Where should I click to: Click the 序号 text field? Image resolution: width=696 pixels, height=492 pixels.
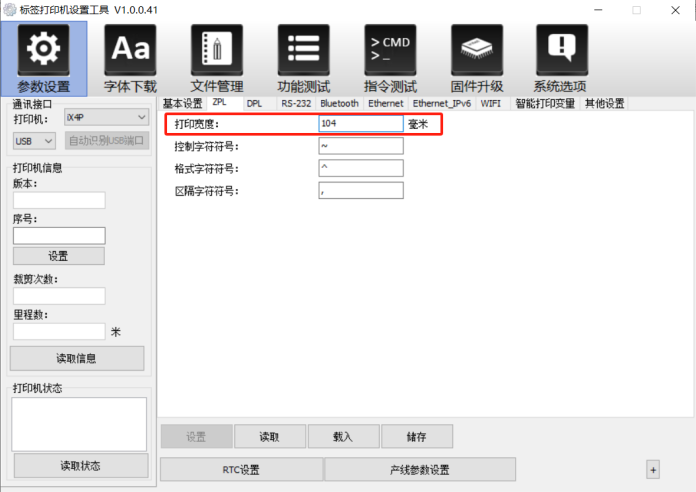point(59,236)
